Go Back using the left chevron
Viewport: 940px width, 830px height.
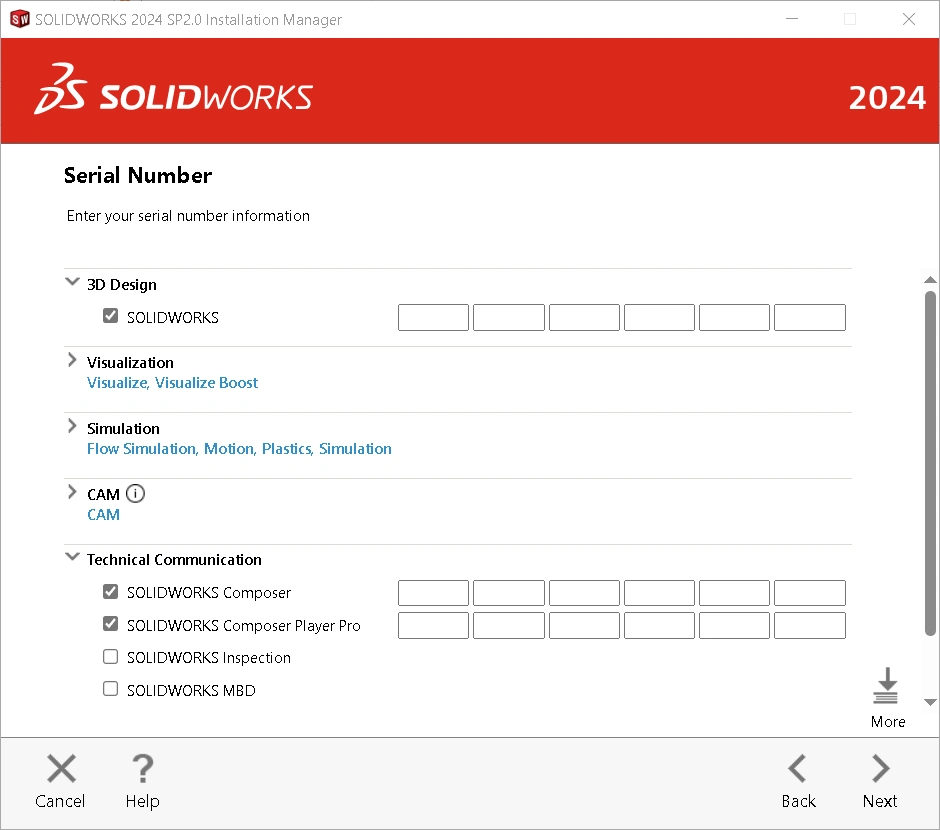[x=797, y=768]
